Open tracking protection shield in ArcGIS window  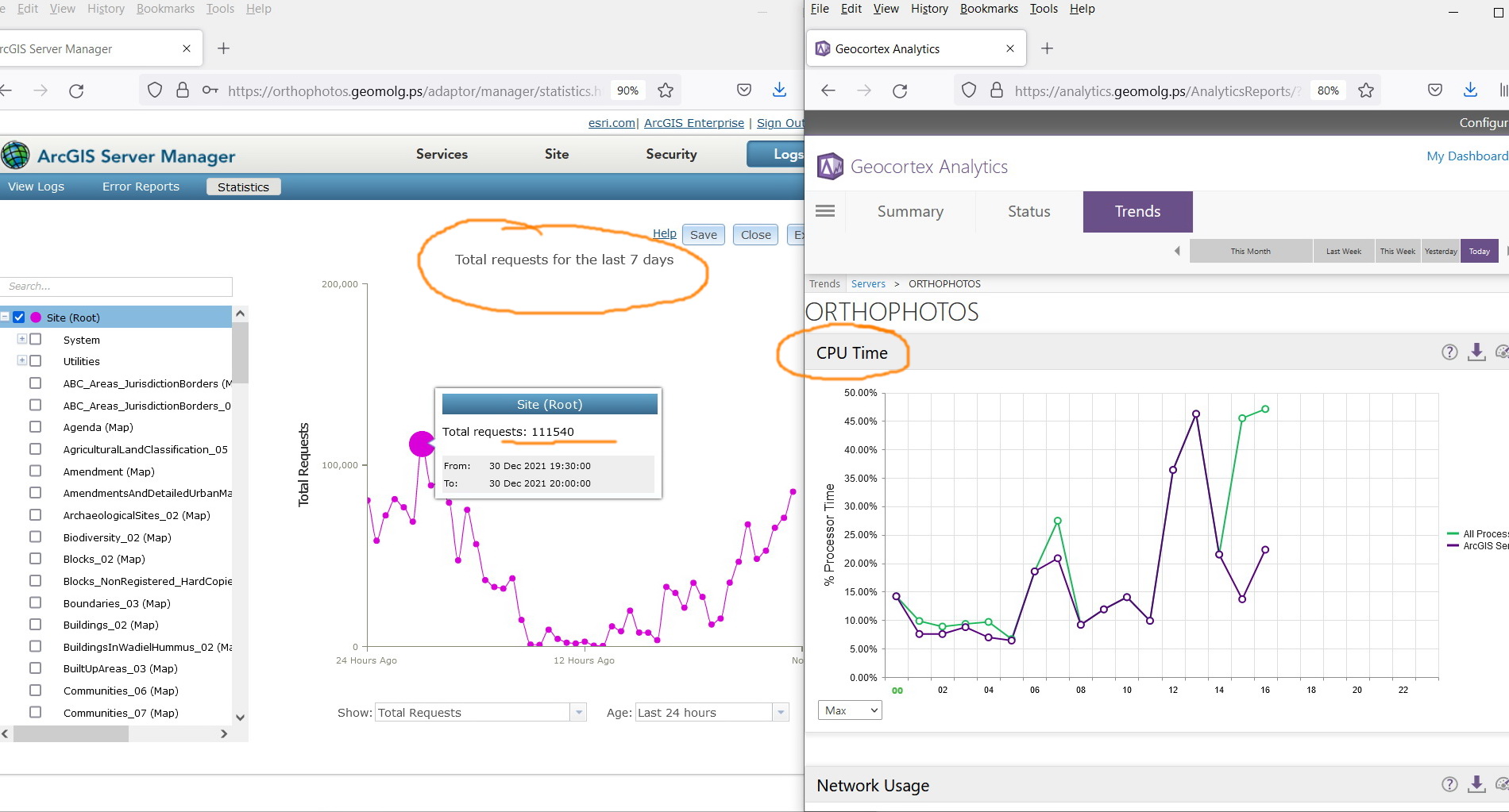coord(155,90)
